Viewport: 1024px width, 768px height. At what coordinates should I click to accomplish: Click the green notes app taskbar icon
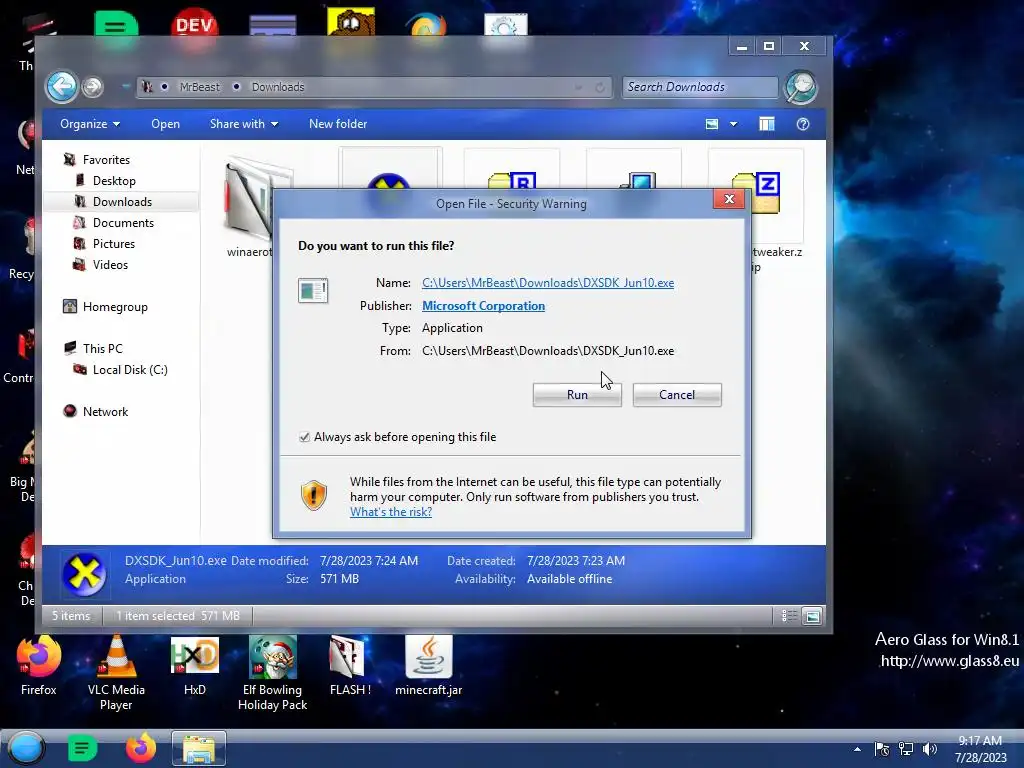click(82, 748)
